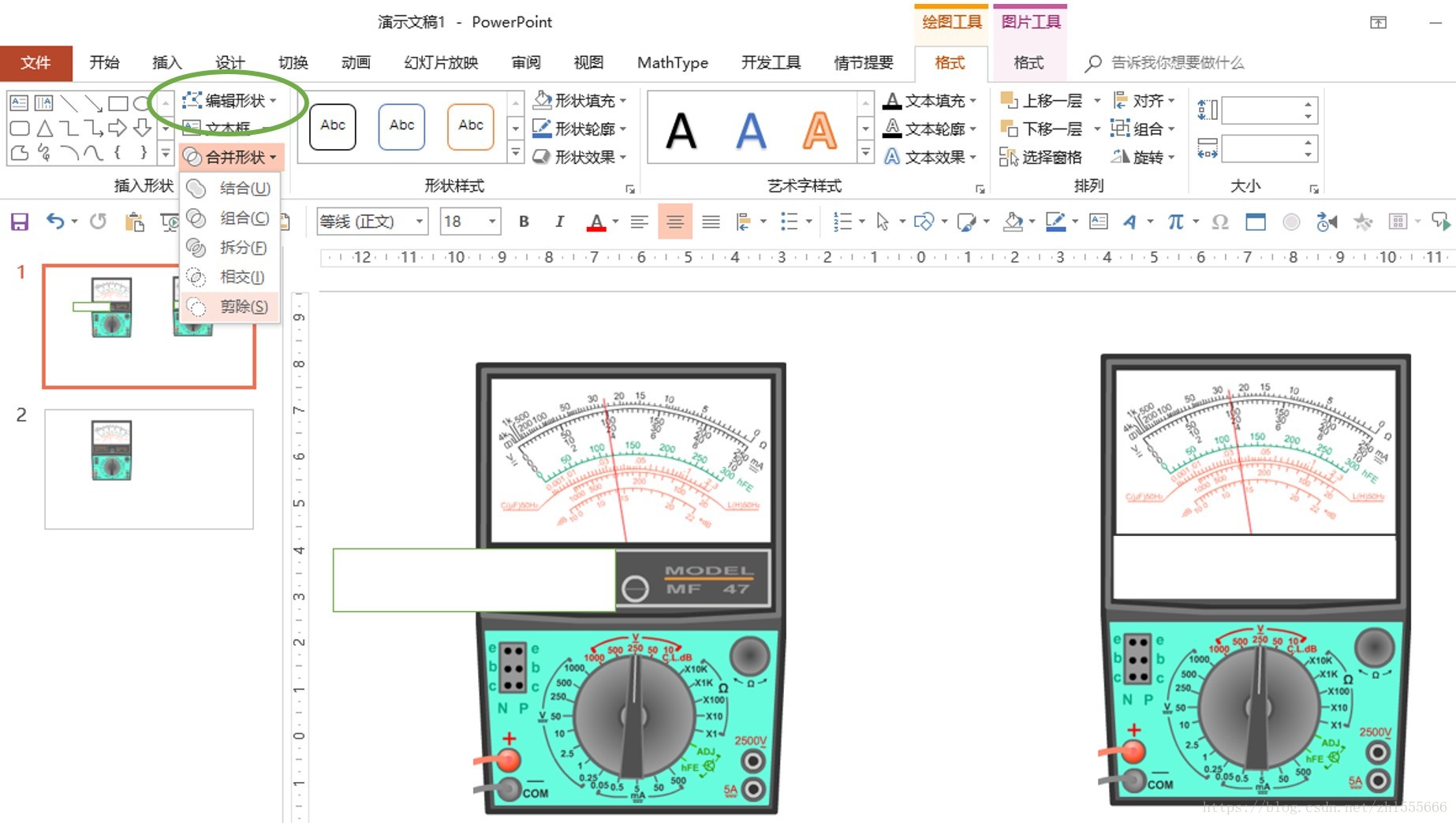Click the shape width input field
This screenshot has height=823, width=1456.
1260,148
